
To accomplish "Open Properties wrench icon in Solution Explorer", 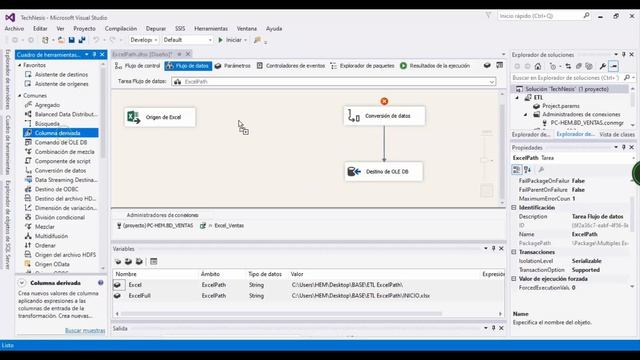I will click(x=602, y=67).
